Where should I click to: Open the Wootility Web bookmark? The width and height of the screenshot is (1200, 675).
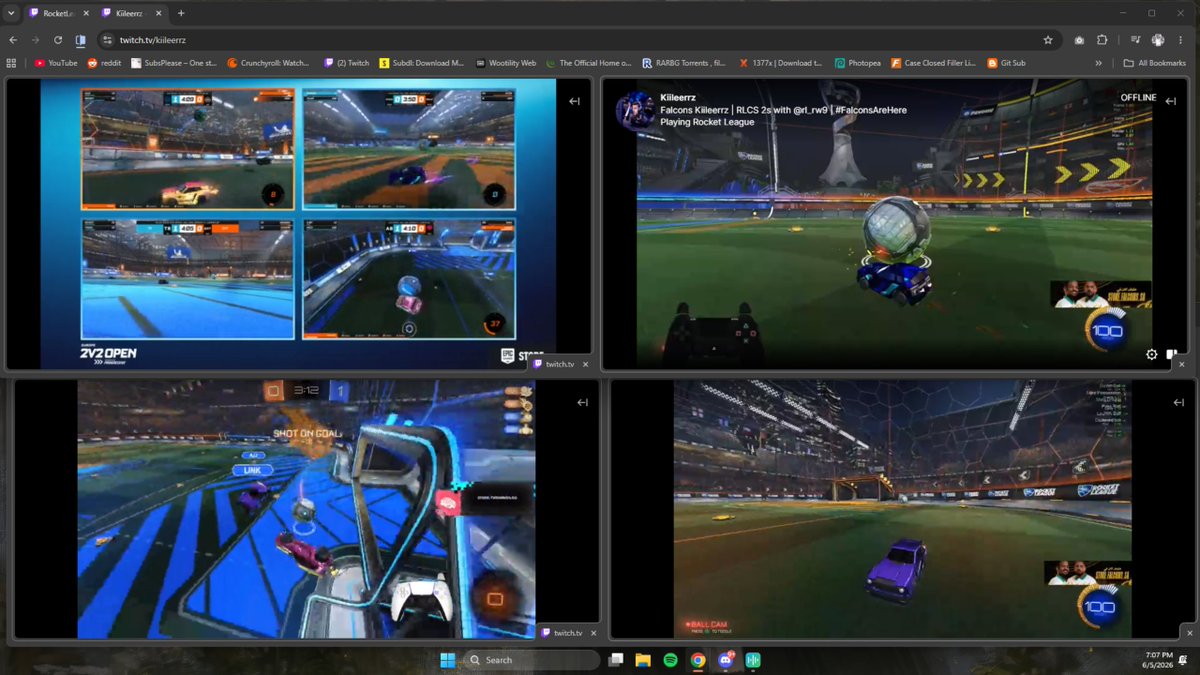click(506, 63)
